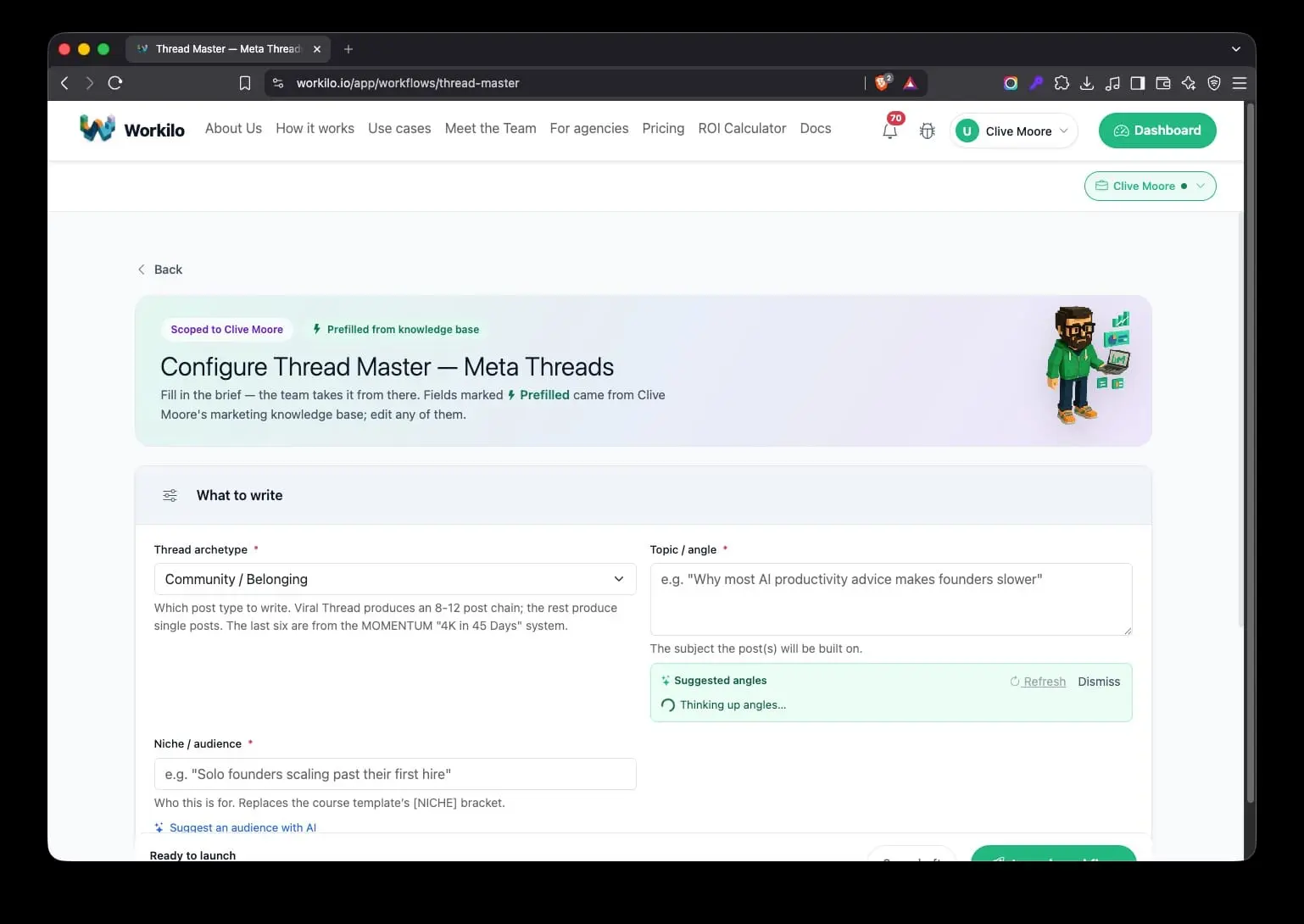This screenshot has width=1304, height=924.
Task: Open a new browser tab with plus
Action: point(348,49)
